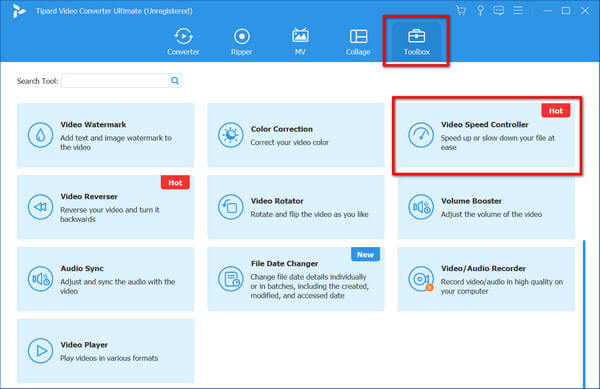600x389 pixels.
Task: Open the MV tab
Action: 300,42
